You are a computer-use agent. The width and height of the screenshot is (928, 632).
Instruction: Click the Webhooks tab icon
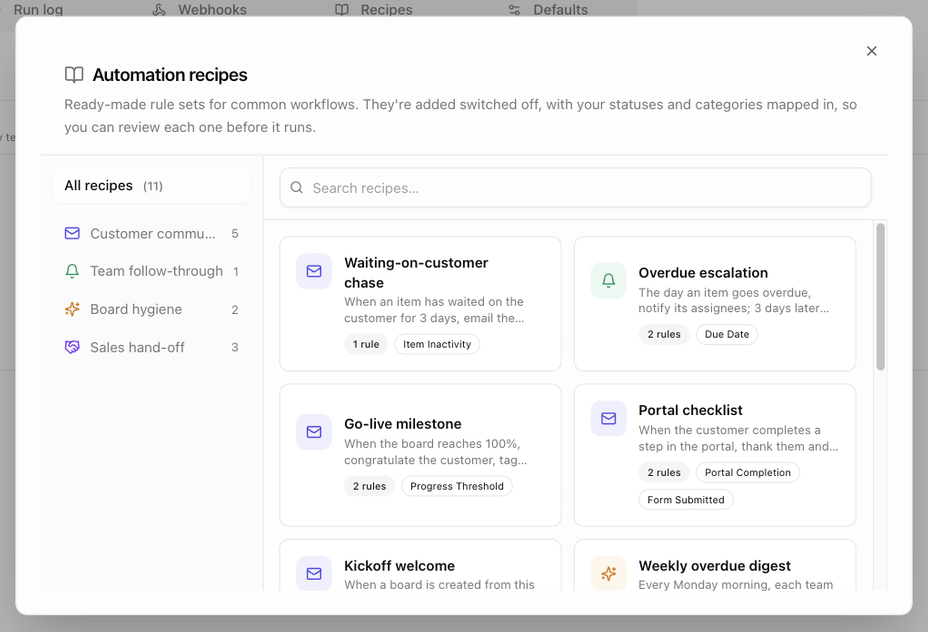tap(159, 9)
